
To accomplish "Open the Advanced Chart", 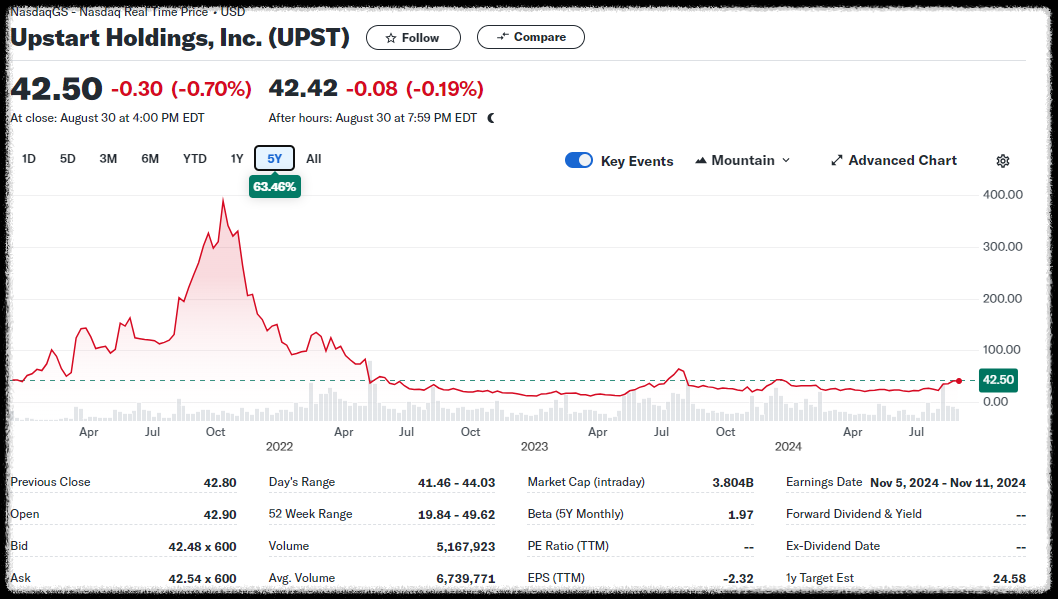I will [x=893, y=161].
